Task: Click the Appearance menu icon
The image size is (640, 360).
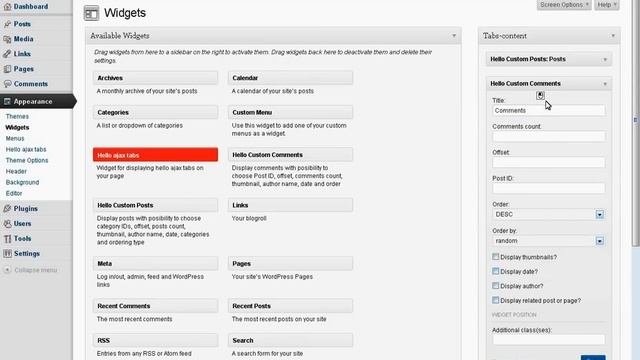Action: point(7,101)
